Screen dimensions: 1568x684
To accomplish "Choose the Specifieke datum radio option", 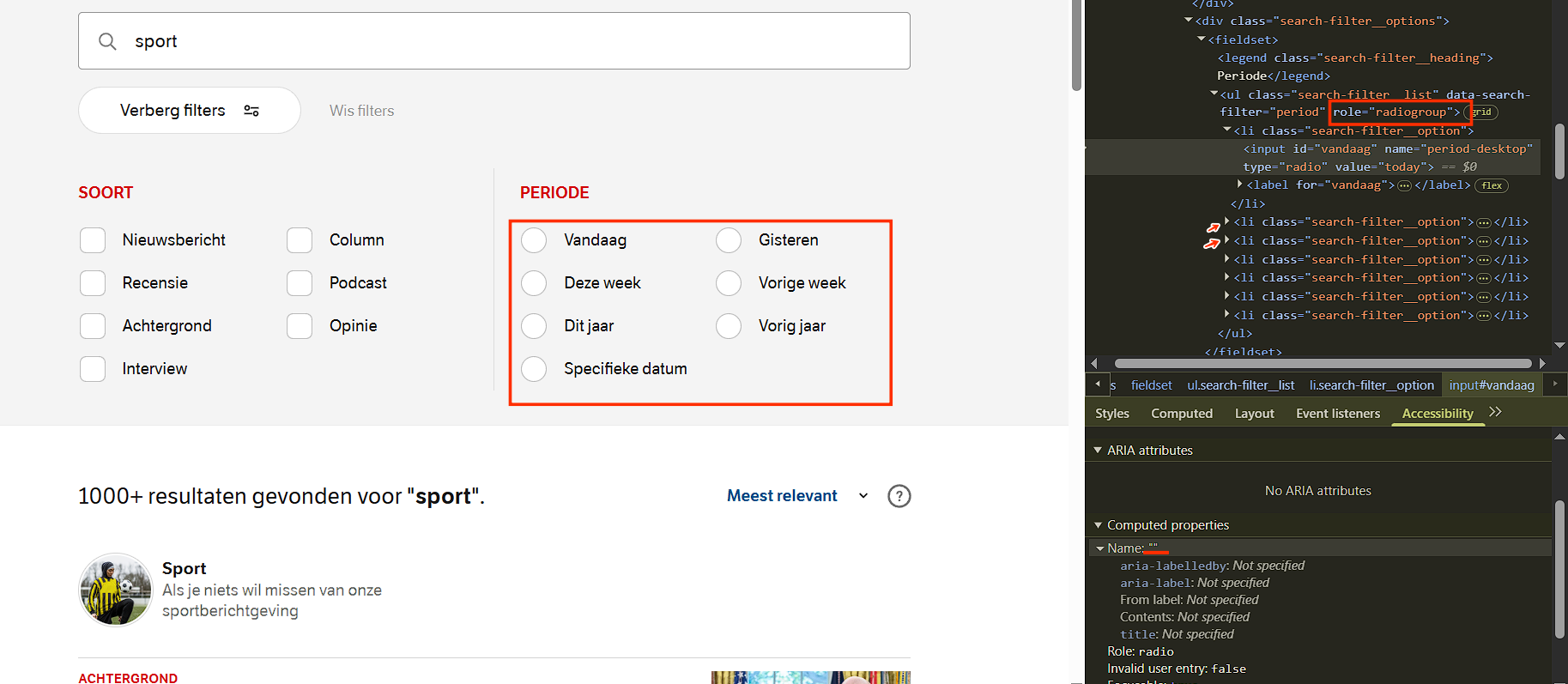I will (x=534, y=369).
